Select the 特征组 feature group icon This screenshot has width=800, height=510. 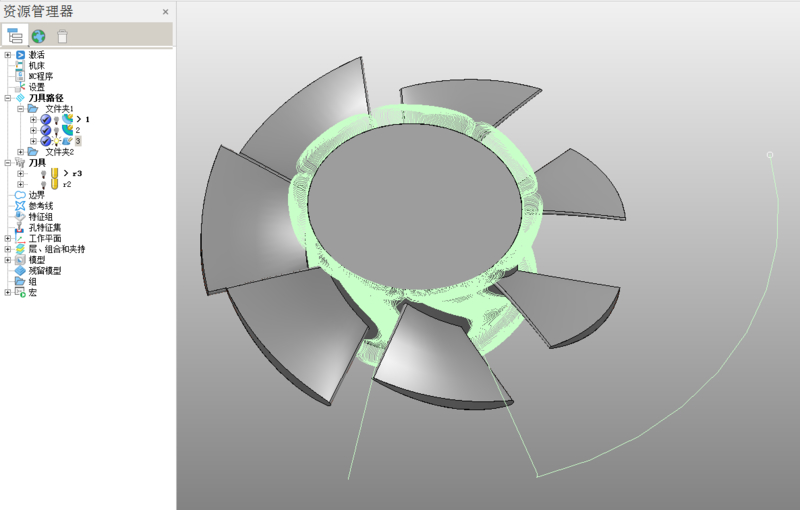pos(20,216)
